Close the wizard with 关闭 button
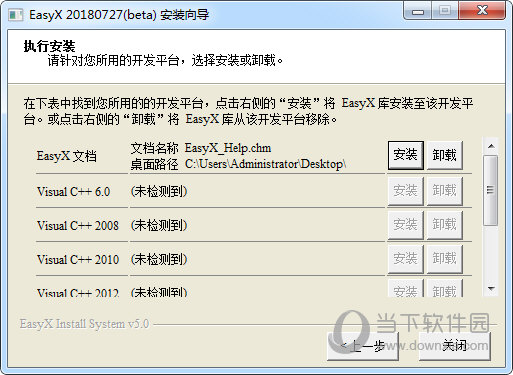 coord(455,346)
